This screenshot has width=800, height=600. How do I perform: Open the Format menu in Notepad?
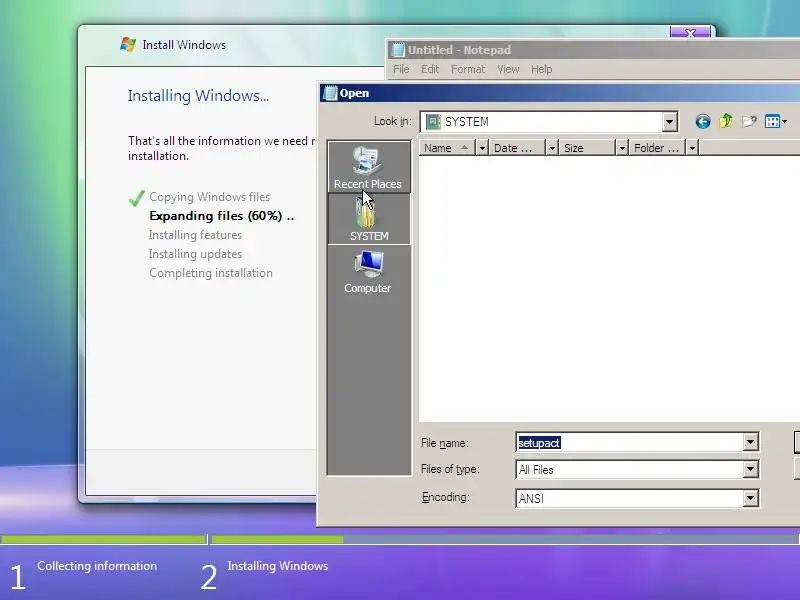click(x=468, y=69)
